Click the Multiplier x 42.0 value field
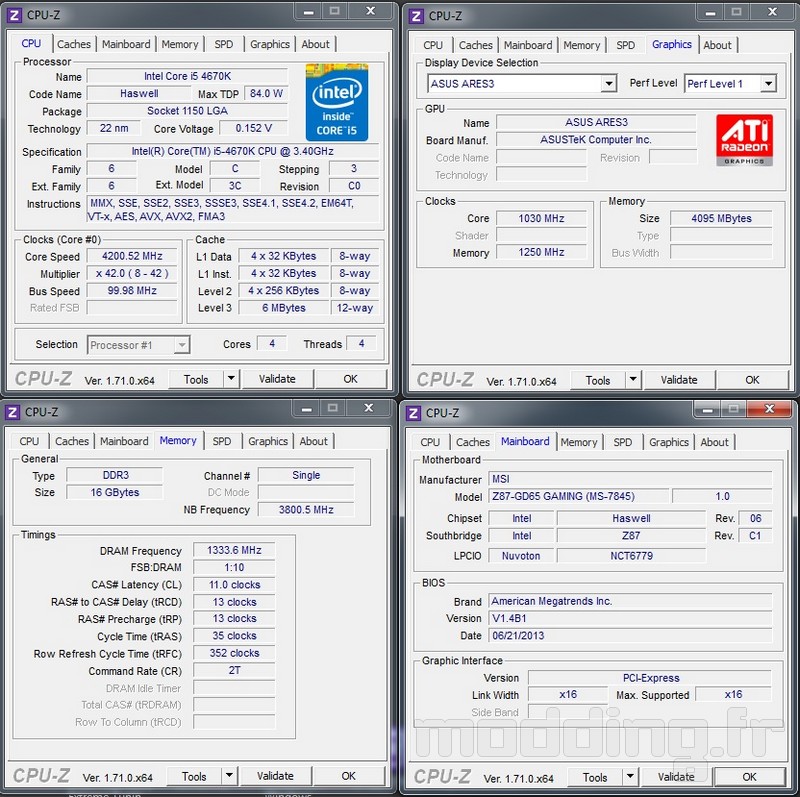This screenshot has height=797, width=800. pyautogui.click(x=132, y=273)
